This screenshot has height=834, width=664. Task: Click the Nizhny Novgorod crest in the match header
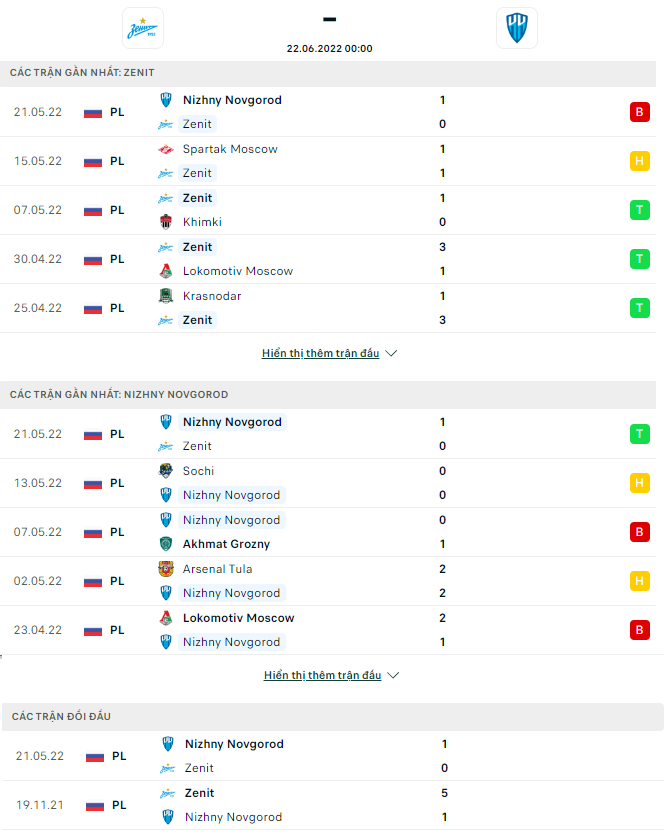[516, 28]
